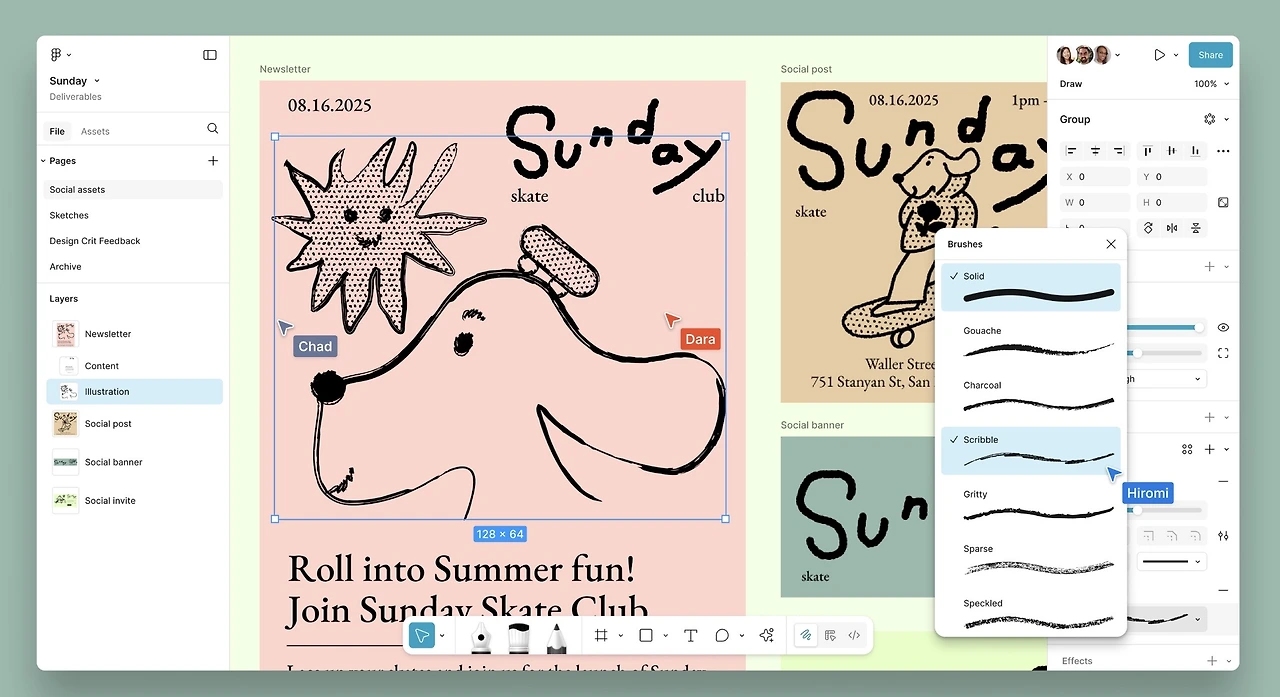Click the Align vertical centers icon
The width and height of the screenshot is (1280, 697).
(x=1171, y=151)
